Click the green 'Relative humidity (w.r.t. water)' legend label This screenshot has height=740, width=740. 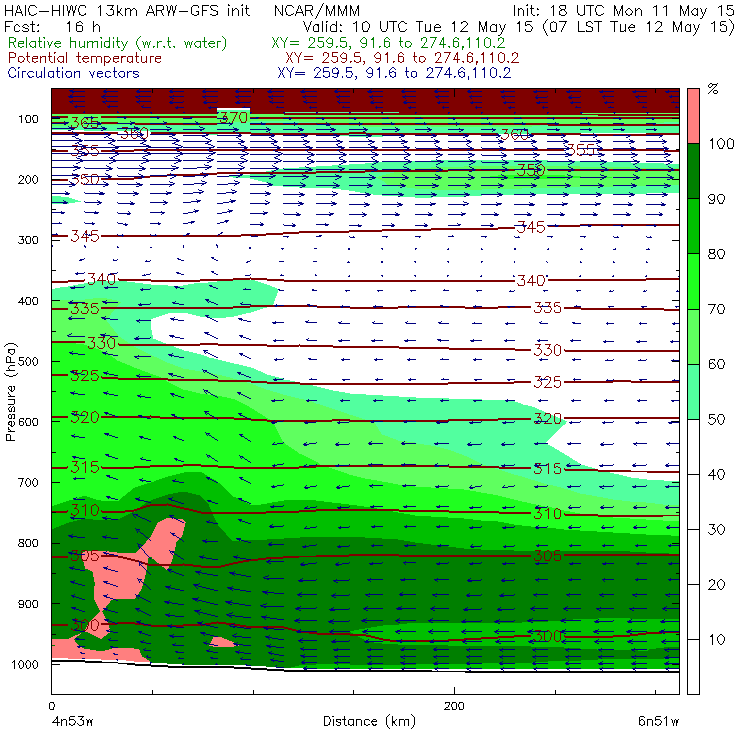coord(118,43)
